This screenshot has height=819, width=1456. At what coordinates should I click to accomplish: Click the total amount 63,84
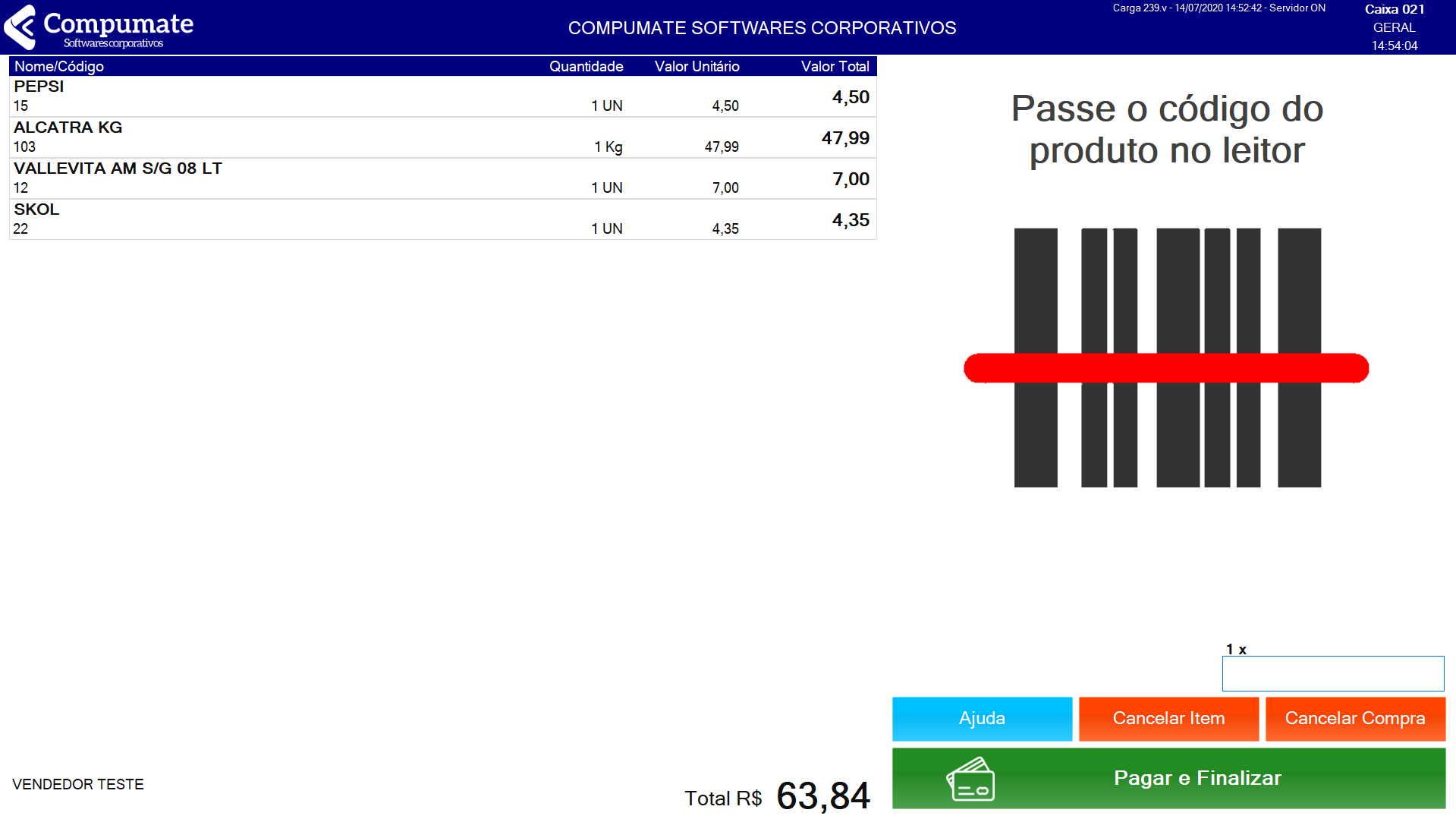point(823,796)
